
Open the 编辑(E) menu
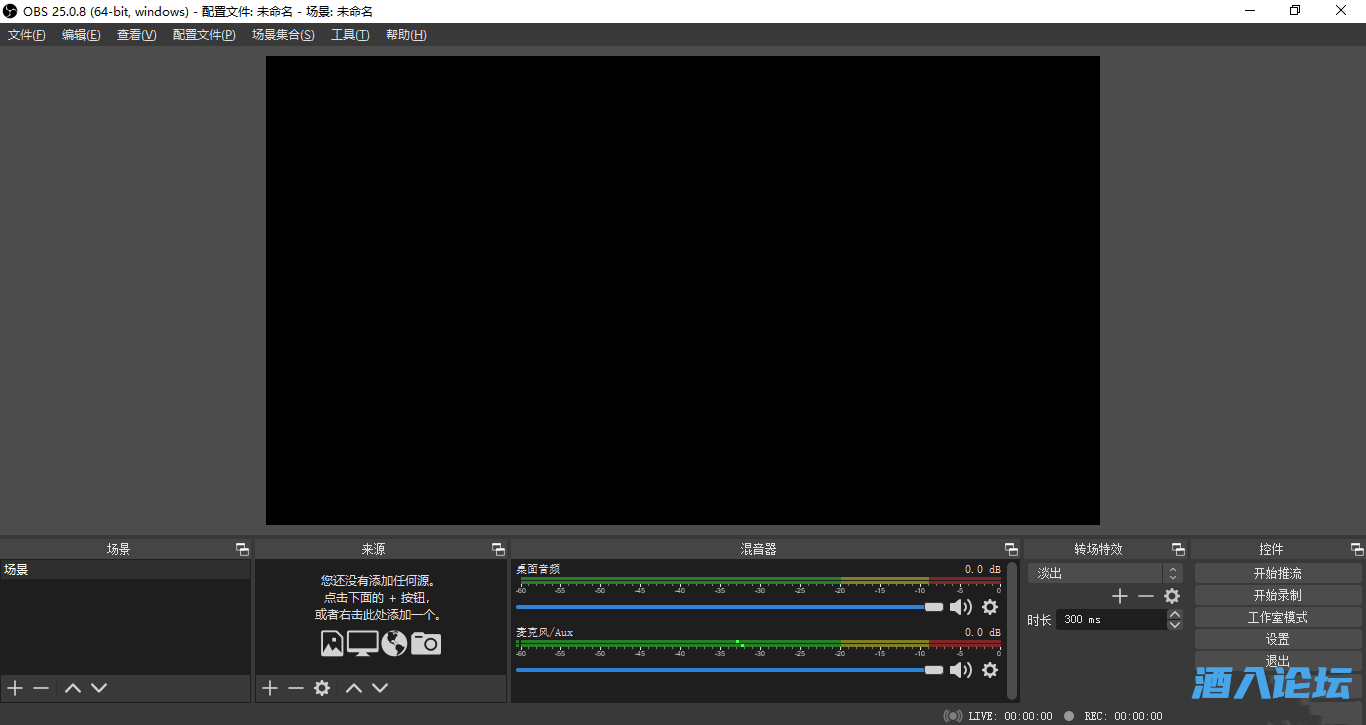click(x=81, y=35)
